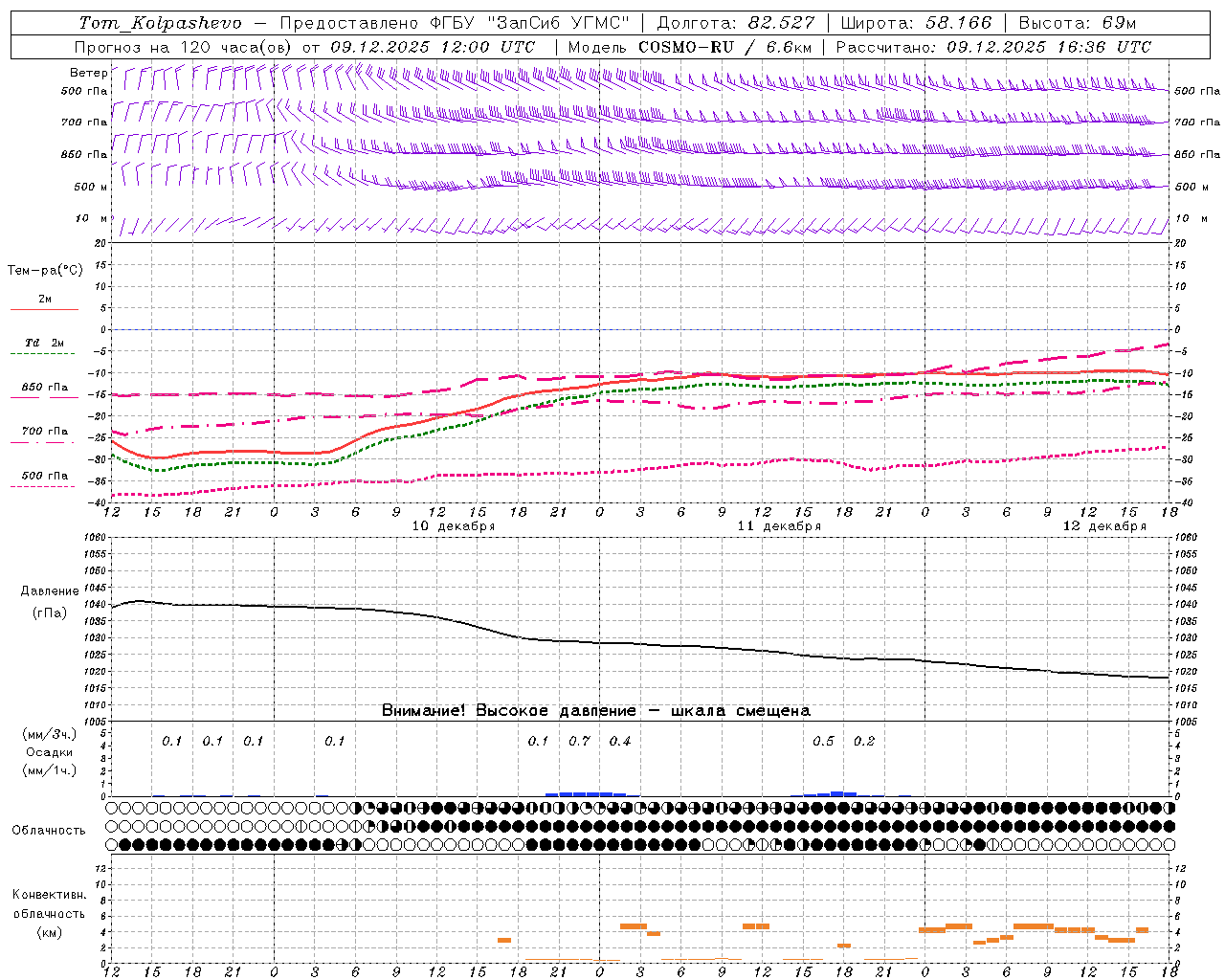The width and height of the screenshot is (1225, 980).
Task: Click the Tom_Kolpashevo station title
Action: 160,23
